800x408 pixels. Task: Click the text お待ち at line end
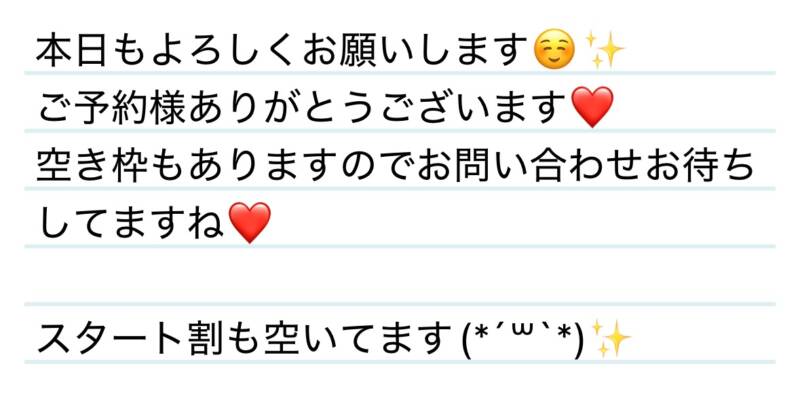(x=700, y=166)
